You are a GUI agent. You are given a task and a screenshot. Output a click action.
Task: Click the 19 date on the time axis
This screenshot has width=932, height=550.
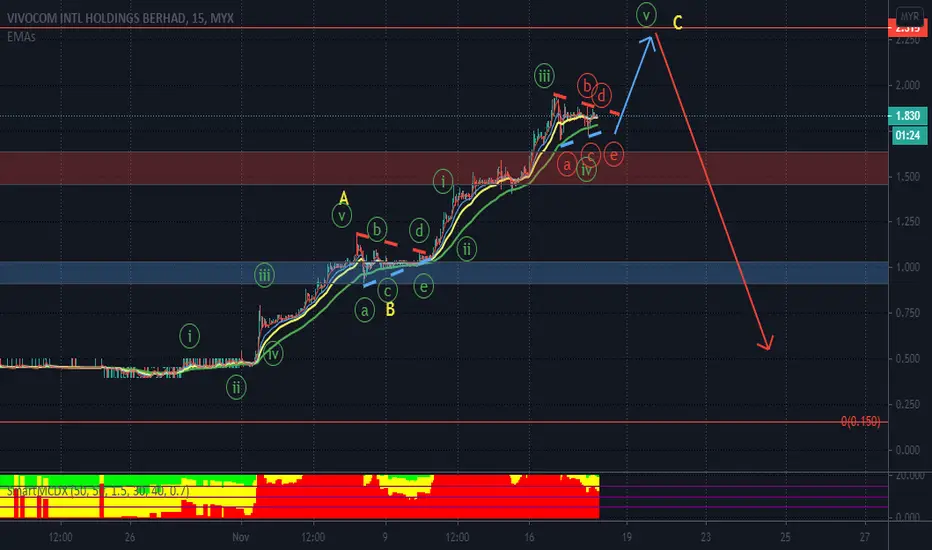[x=626, y=537]
